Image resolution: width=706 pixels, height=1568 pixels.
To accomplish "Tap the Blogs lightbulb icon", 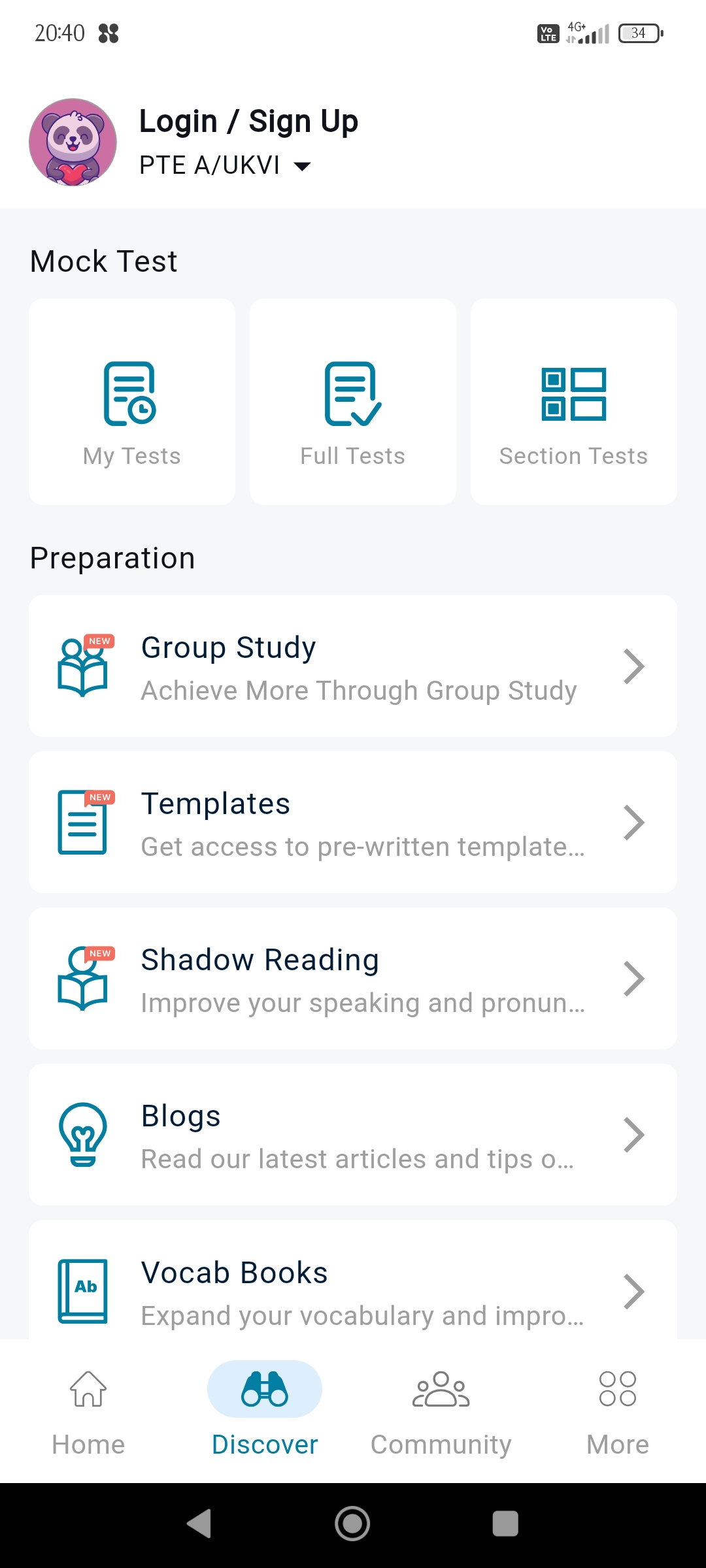I will (83, 1134).
